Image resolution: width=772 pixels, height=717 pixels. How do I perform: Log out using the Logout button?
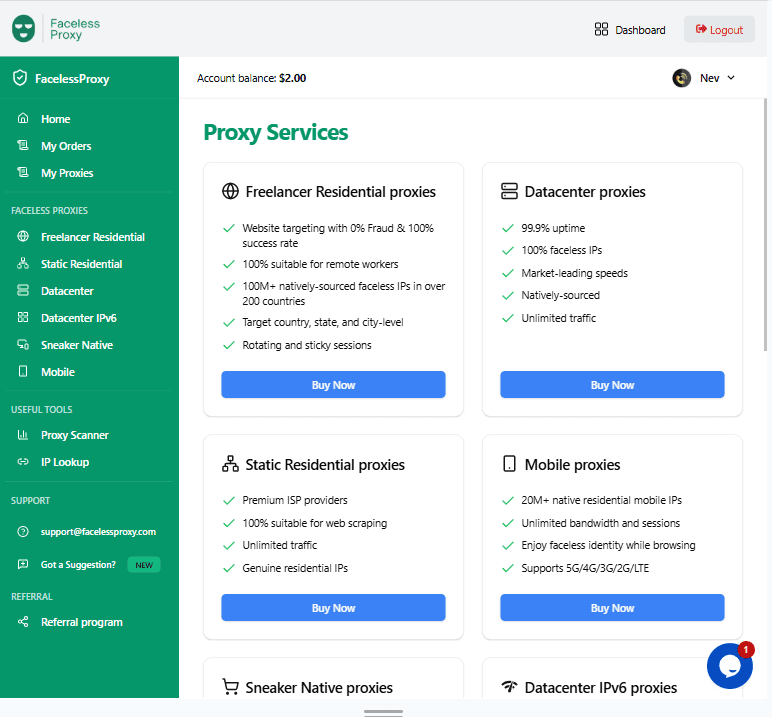point(719,29)
